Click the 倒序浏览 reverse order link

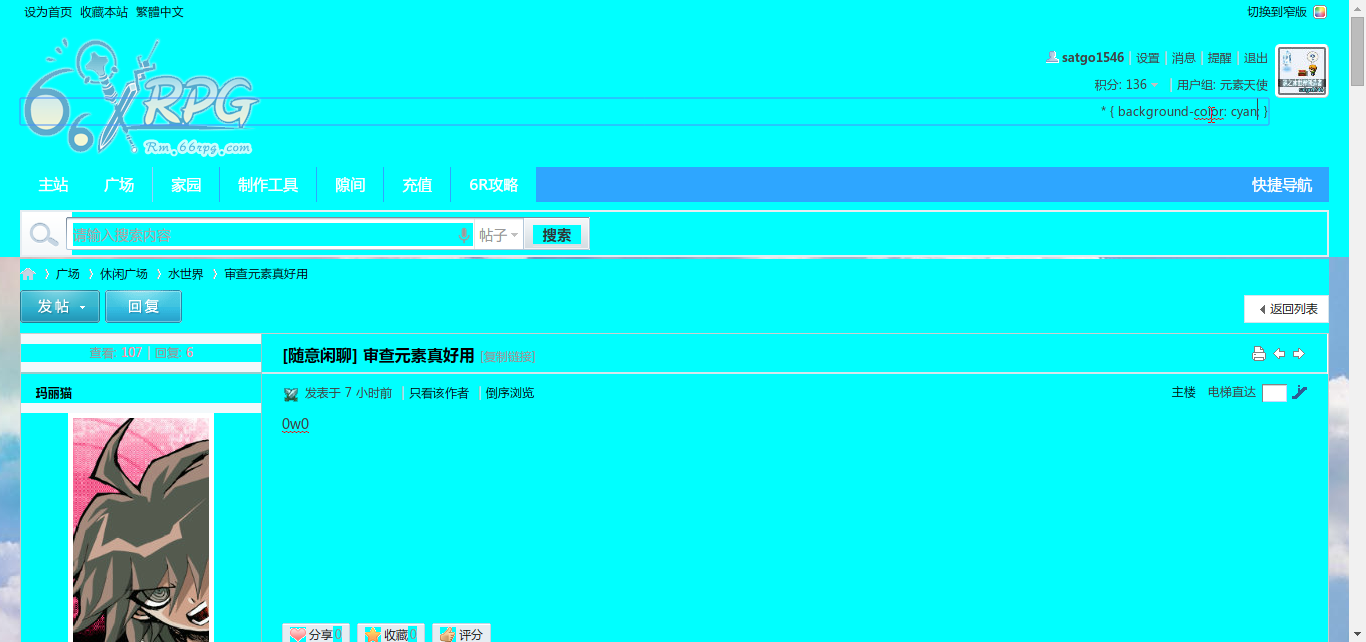(x=510, y=393)
